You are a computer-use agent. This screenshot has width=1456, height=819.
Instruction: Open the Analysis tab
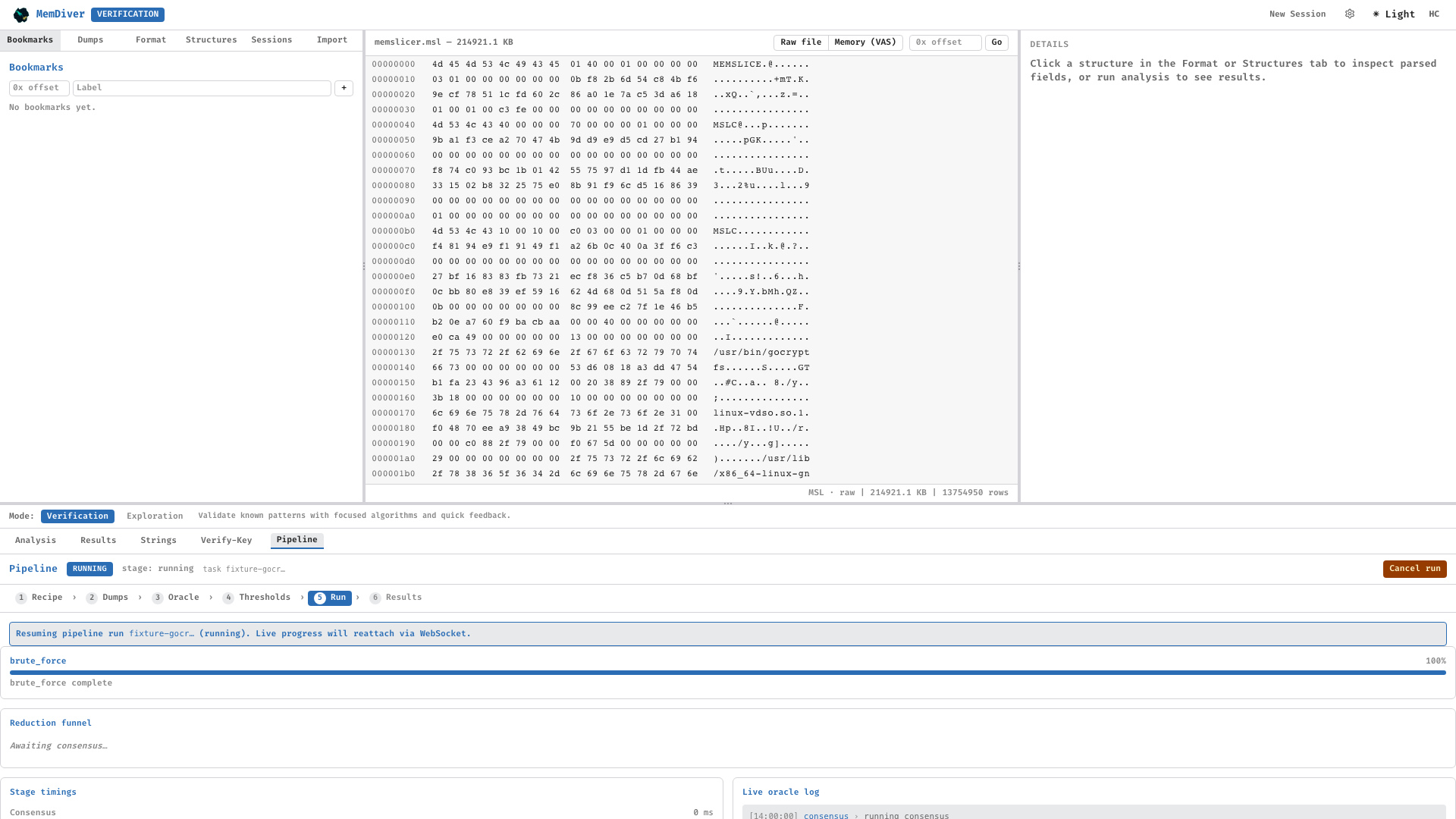click(36, 541)
